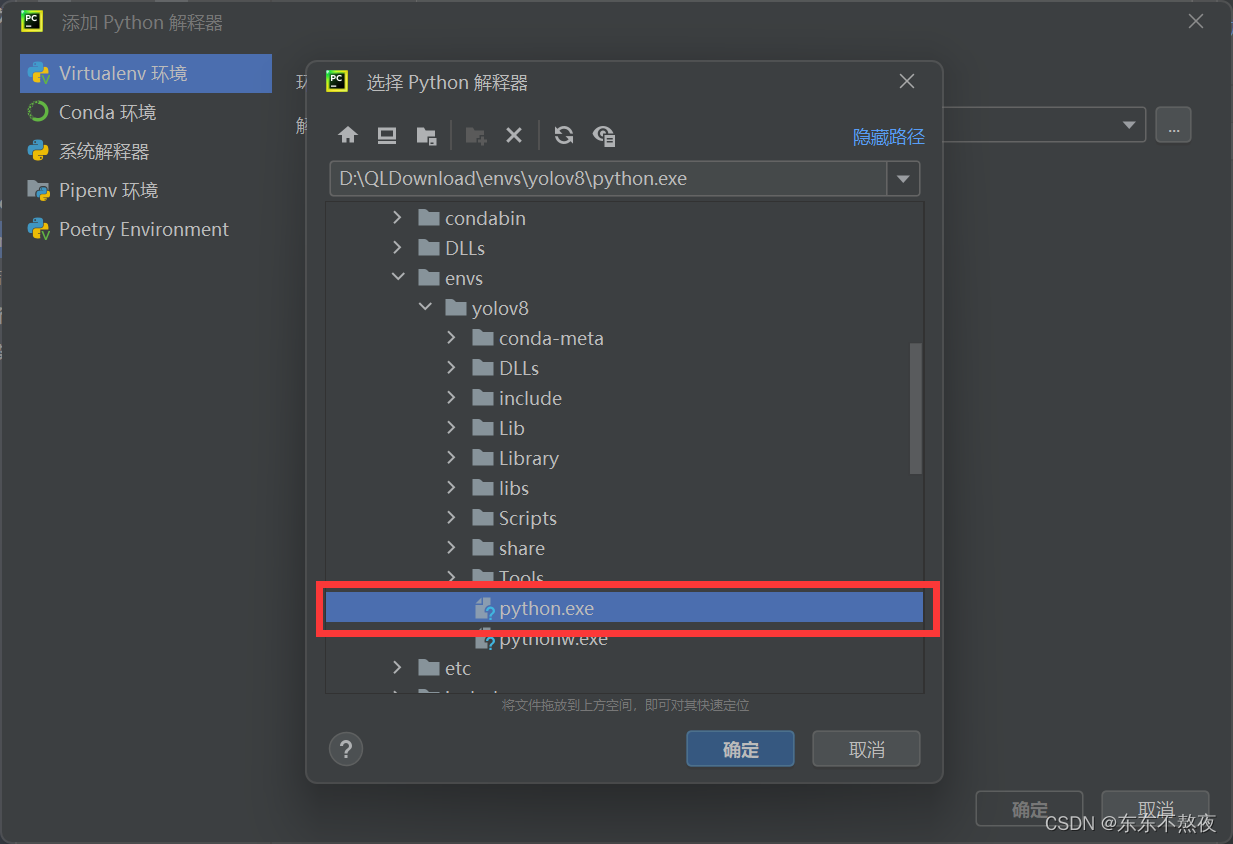Select Virtualenv 环境 in the sidebar

tap(146, 73)
